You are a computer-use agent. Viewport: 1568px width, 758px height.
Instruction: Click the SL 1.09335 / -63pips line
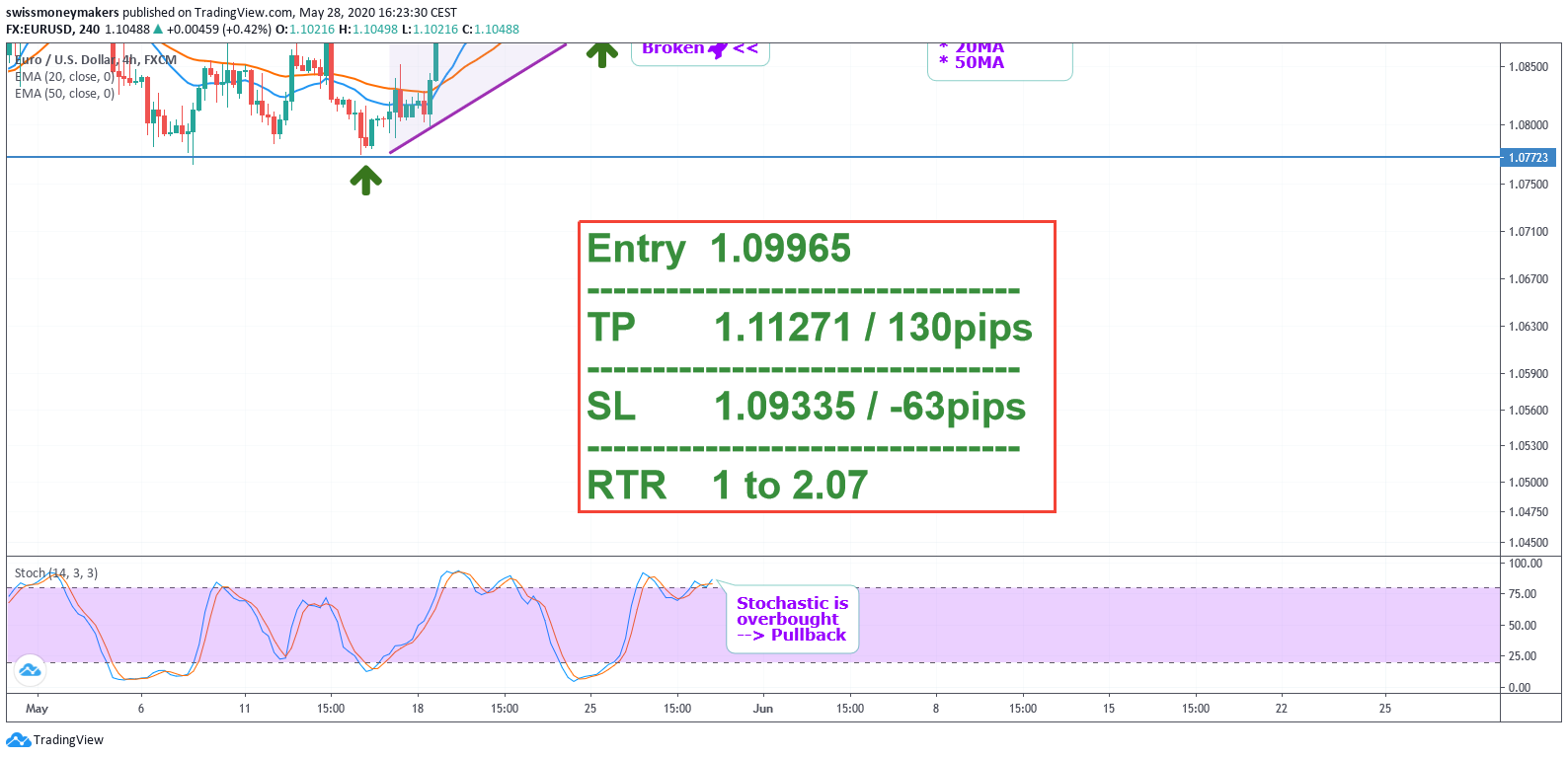point(807,407)
